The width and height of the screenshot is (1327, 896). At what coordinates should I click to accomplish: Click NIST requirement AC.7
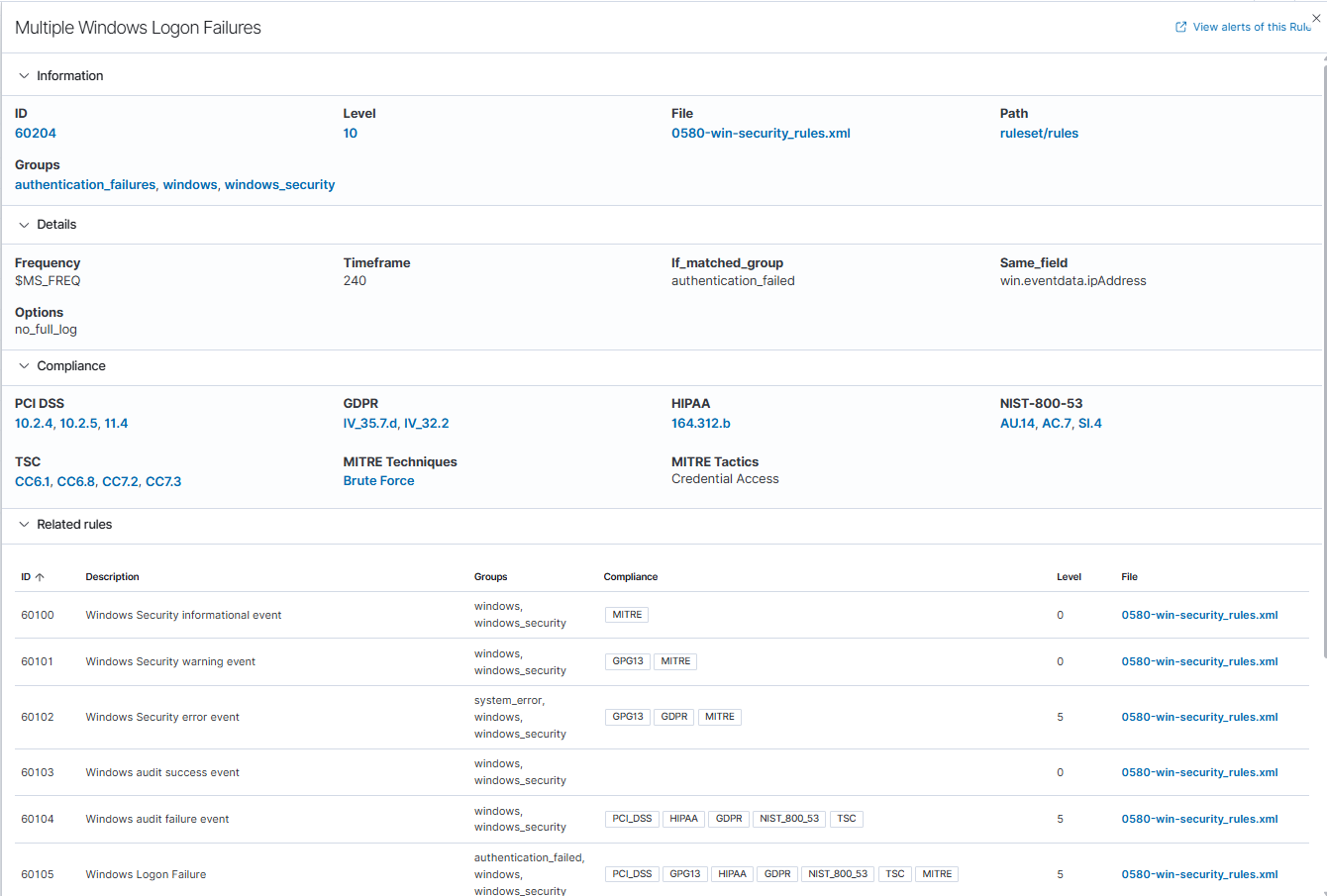(1057, 424)
